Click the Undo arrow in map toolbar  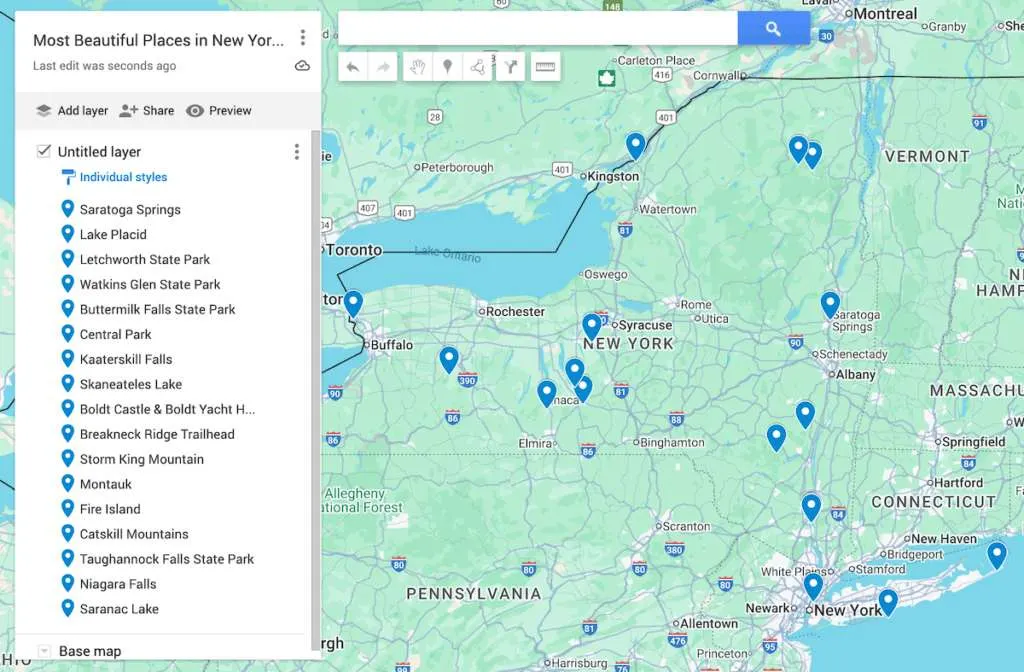click(353, 67)
